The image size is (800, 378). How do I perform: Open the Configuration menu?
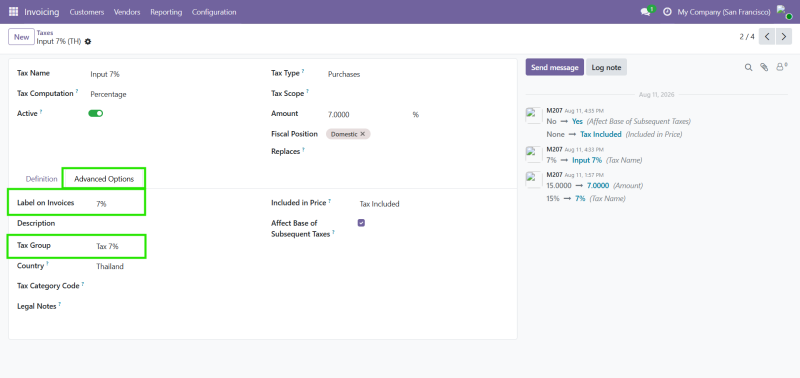tap(214, 12)
